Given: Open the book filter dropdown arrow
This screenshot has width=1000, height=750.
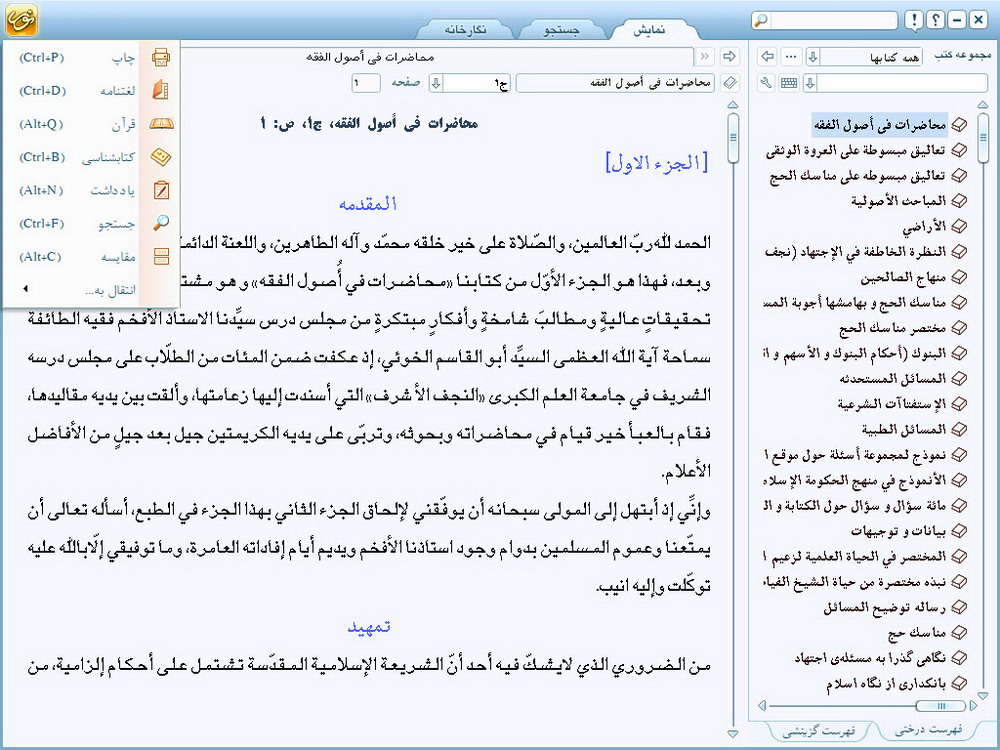Looking at the screenshot, I should (x=810, y=83).
